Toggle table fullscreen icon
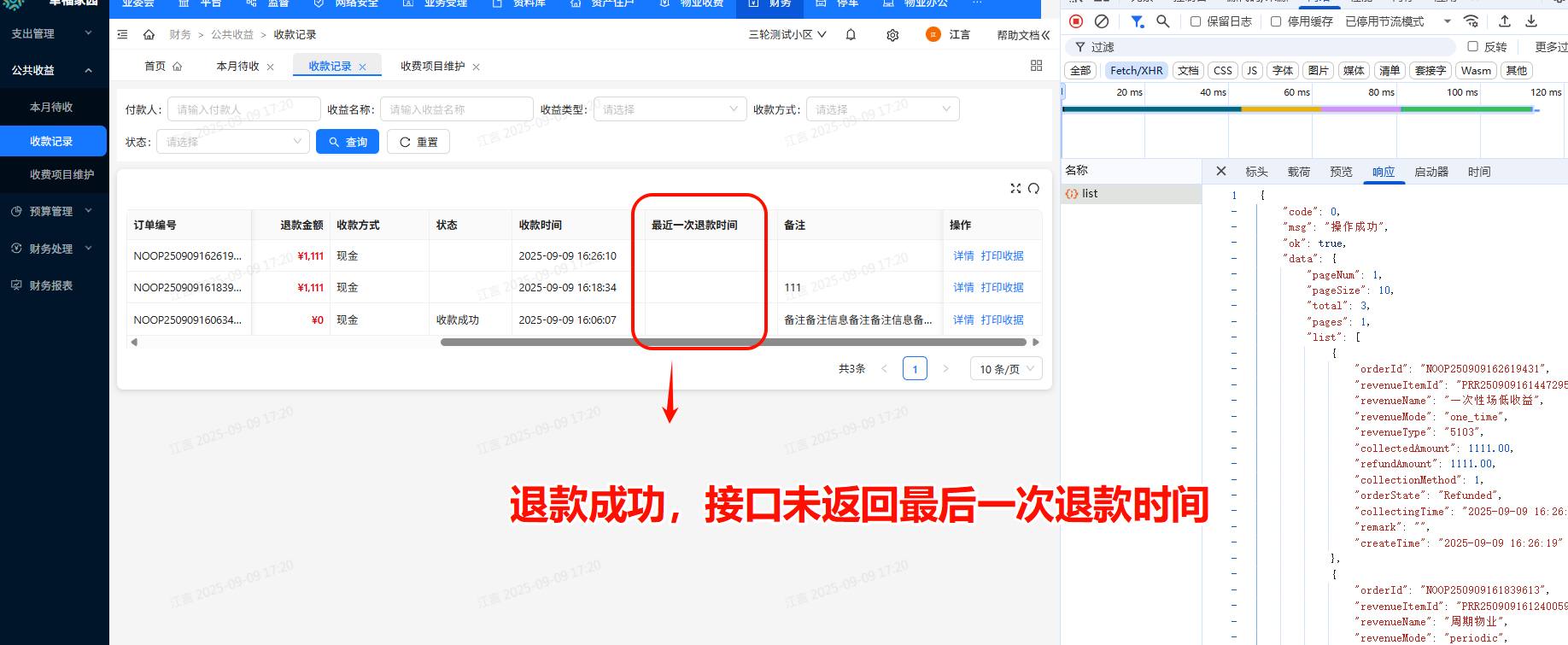The image size is (1568, 645). (x=1015, y=188)
